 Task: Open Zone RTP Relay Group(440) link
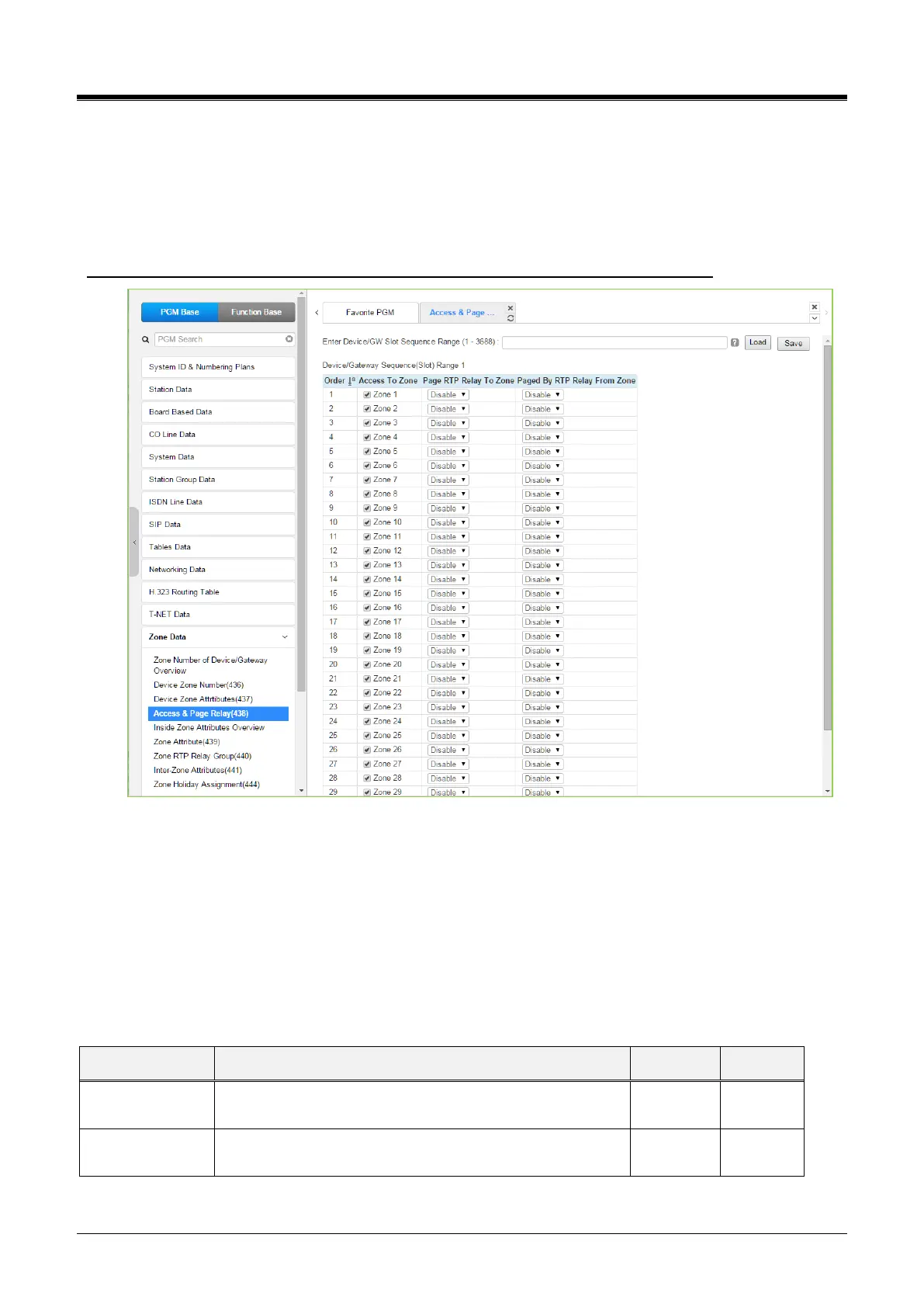[x=202, y=756]
